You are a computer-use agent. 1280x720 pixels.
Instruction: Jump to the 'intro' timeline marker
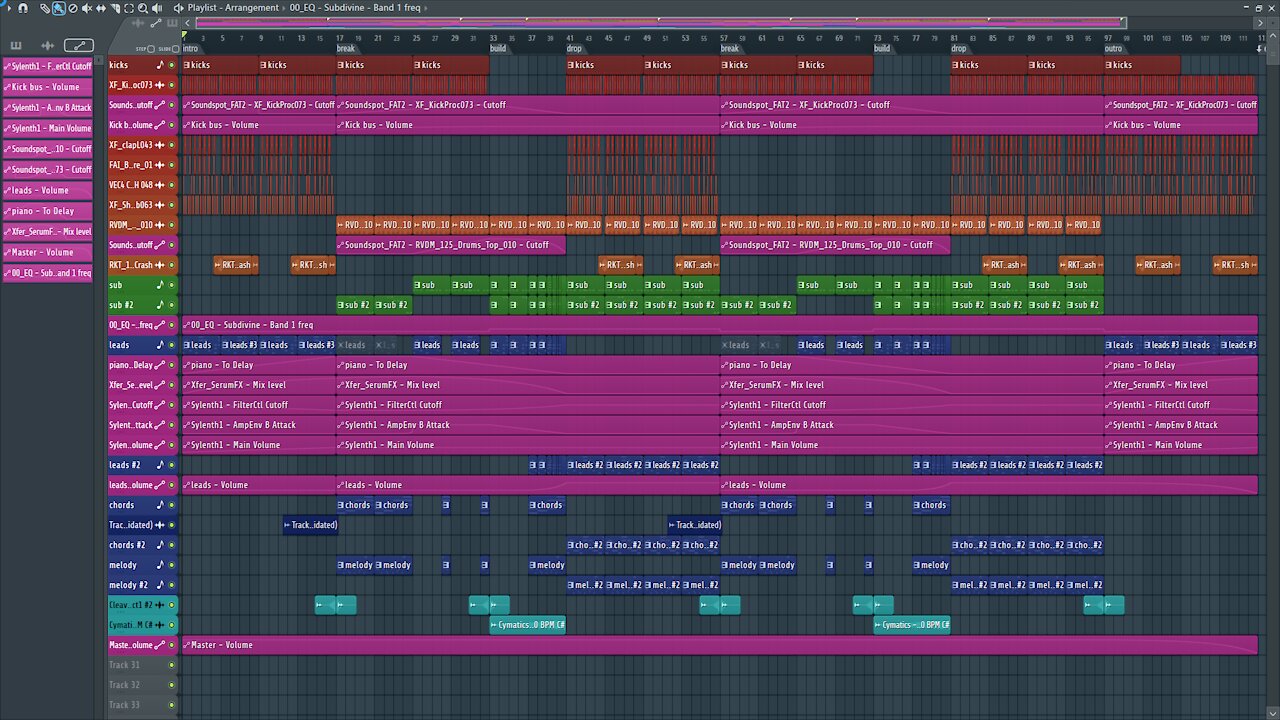point(190,48)
